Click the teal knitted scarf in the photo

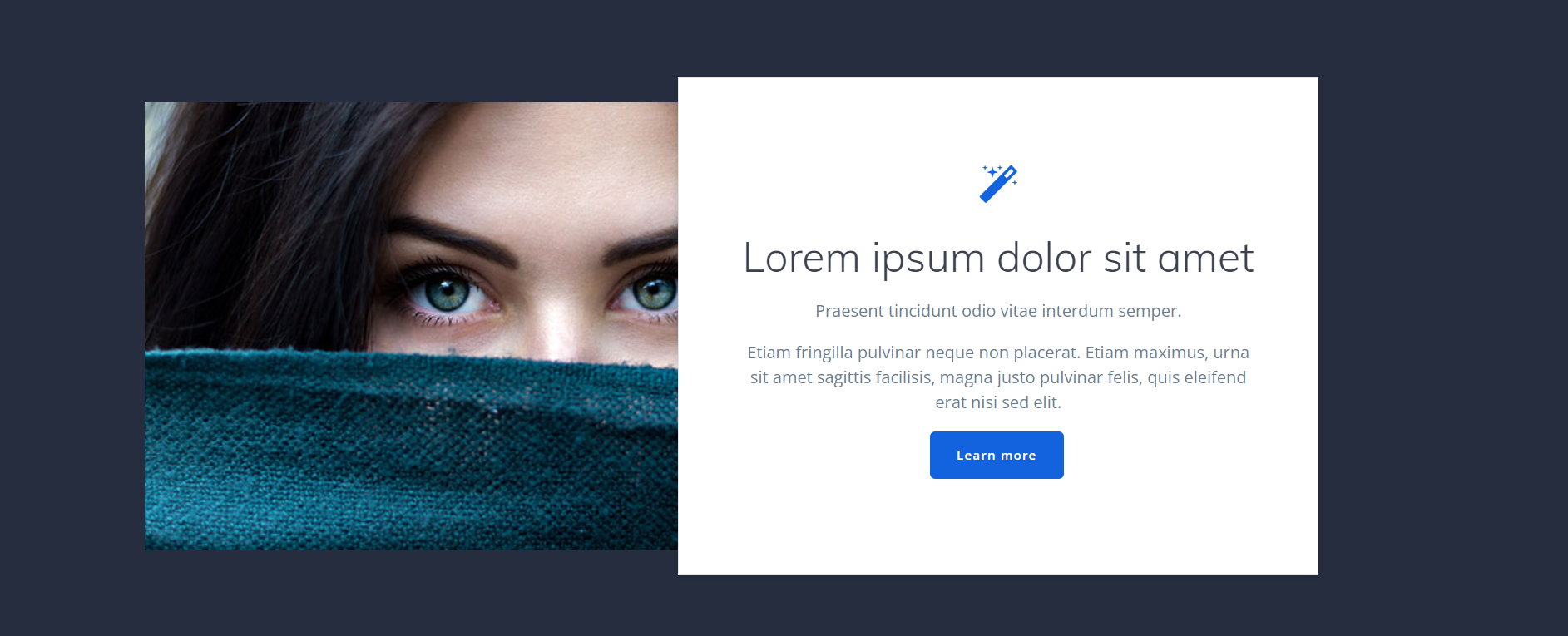tap(411, 453)
